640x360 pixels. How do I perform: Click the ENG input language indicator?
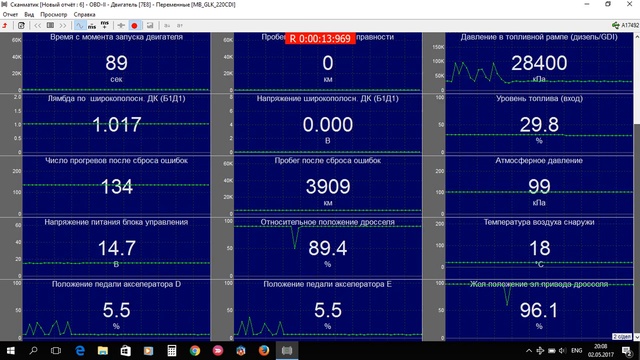(576, 351)
